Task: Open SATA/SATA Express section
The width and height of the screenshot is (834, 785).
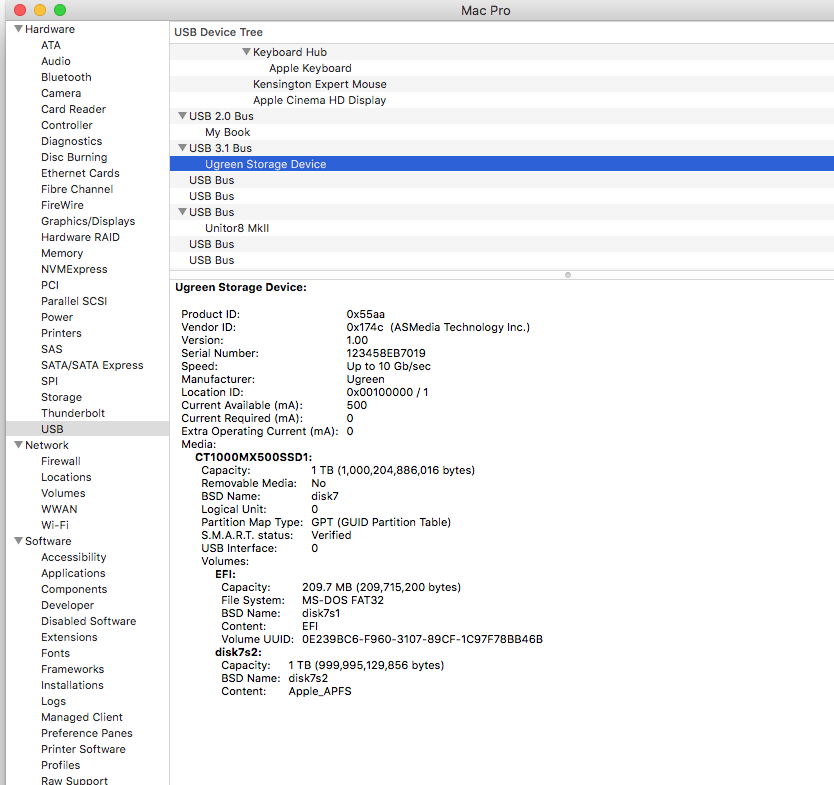Action: (92, 365)
